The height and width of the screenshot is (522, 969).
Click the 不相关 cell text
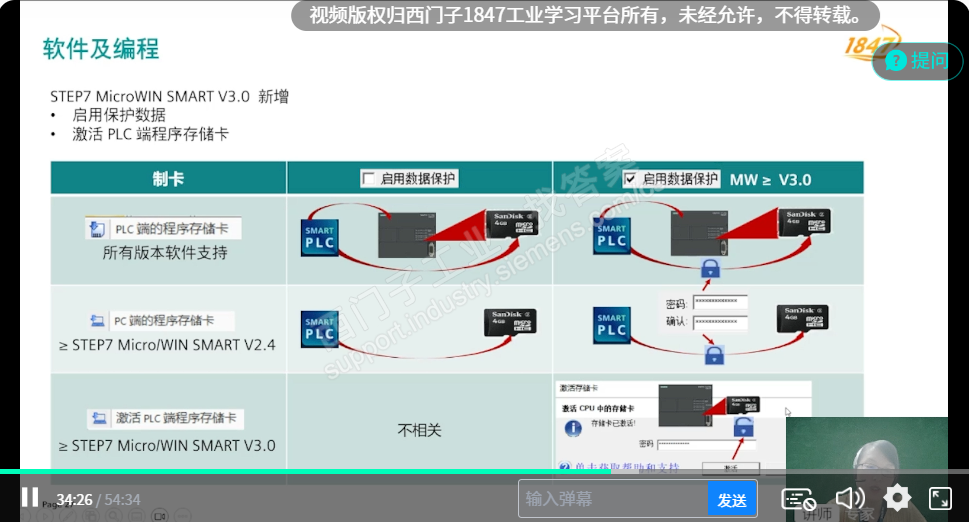(419, 430)
